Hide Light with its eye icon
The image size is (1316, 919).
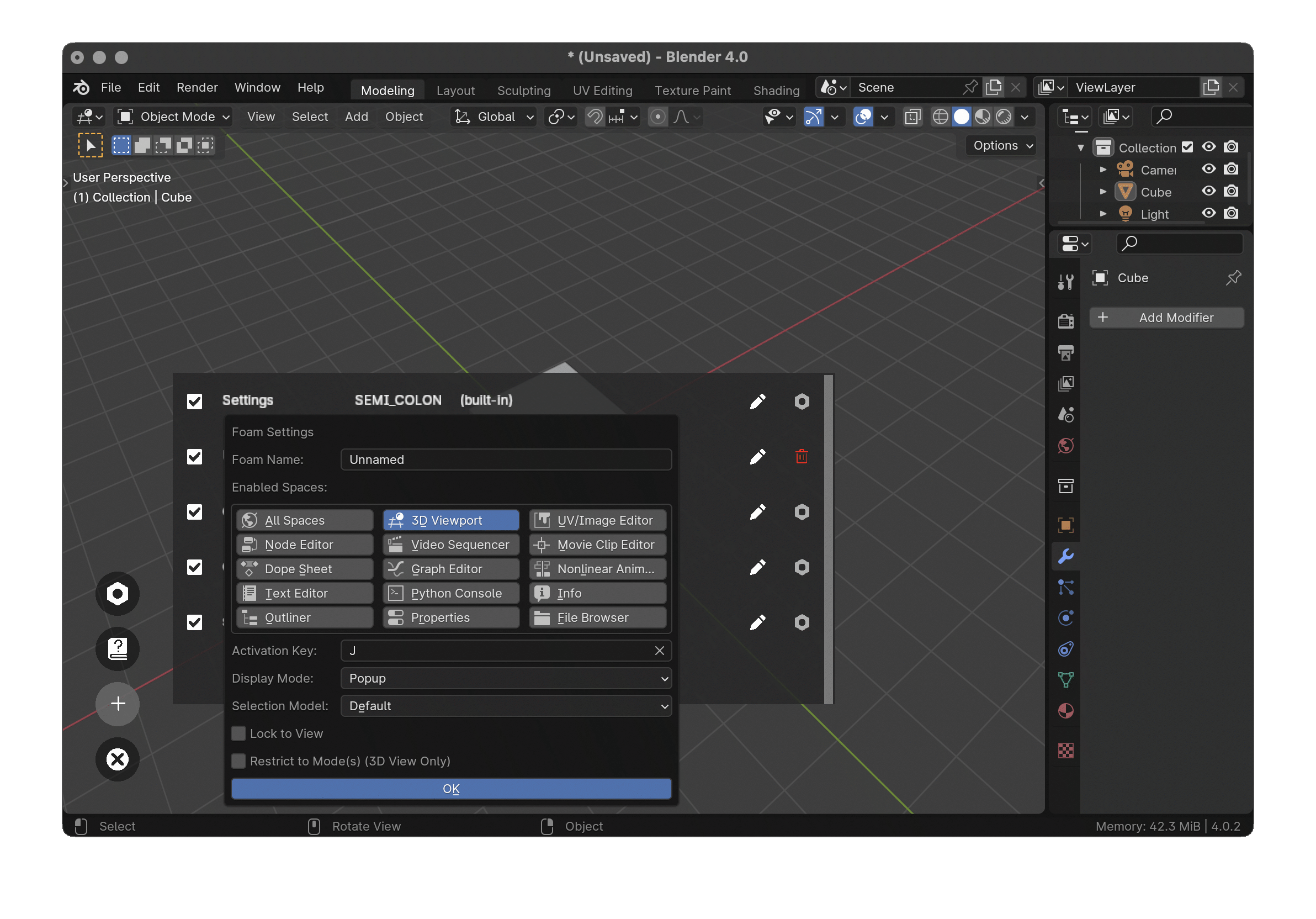click(x=1208, y=213)
